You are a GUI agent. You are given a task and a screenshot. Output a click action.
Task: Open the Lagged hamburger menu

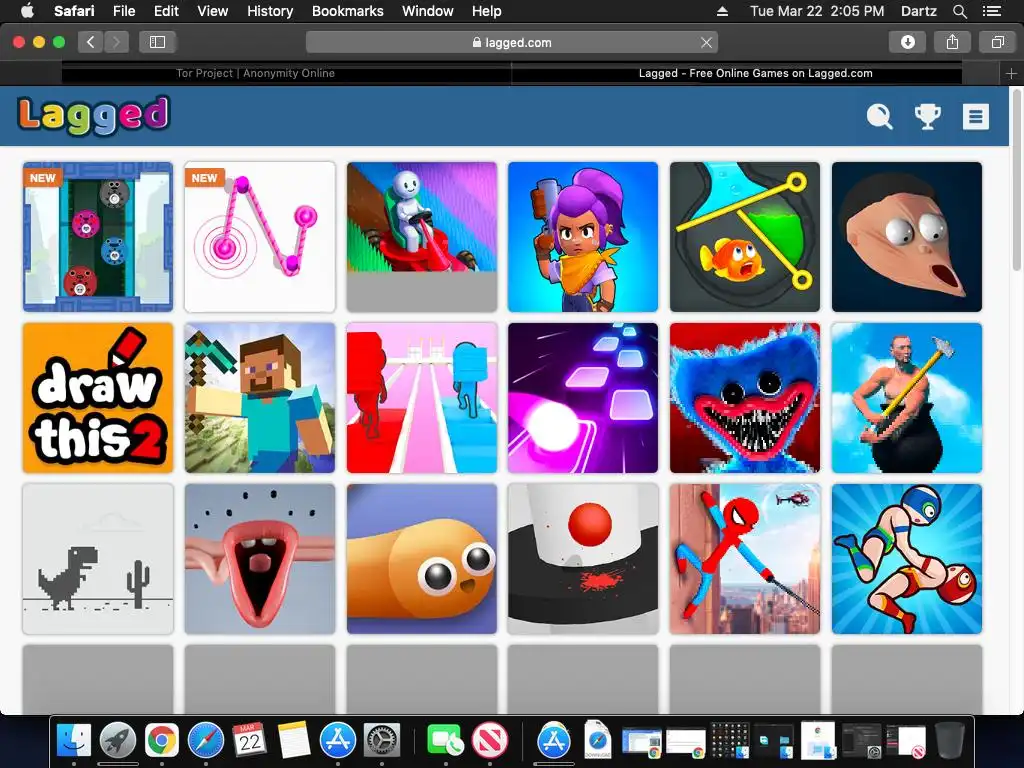(x=976, y=117)
